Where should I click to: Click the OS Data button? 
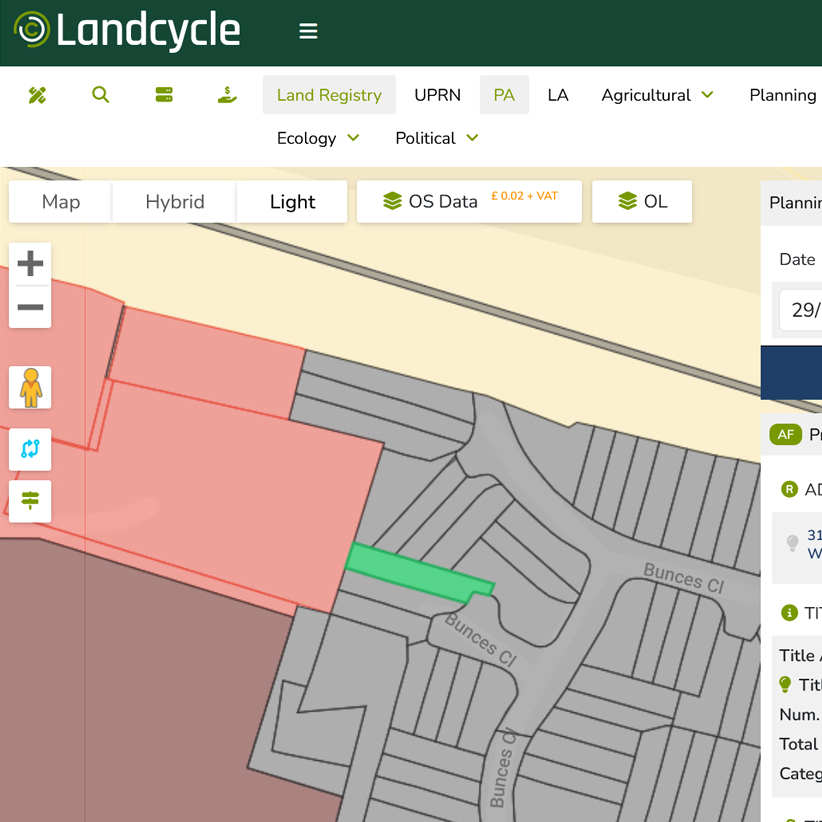(x=469, y=202)
